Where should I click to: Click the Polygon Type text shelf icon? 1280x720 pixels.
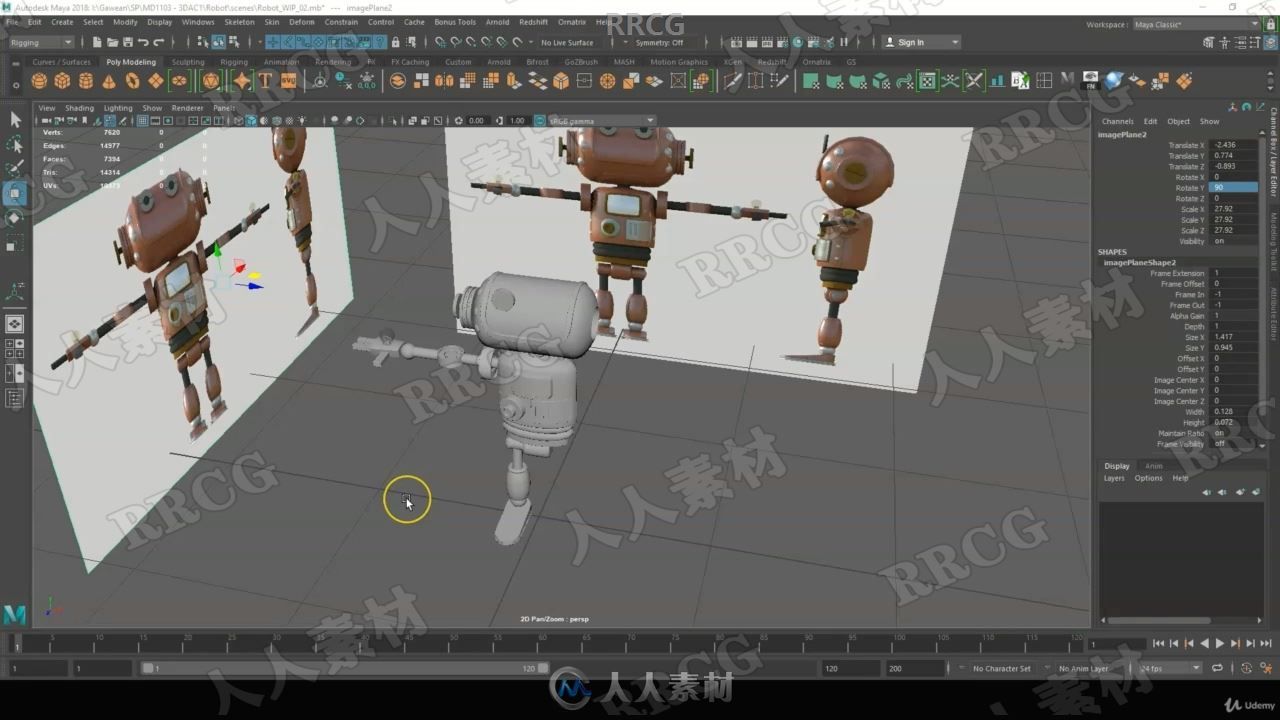pyautogui.click(x=265, y=81)
